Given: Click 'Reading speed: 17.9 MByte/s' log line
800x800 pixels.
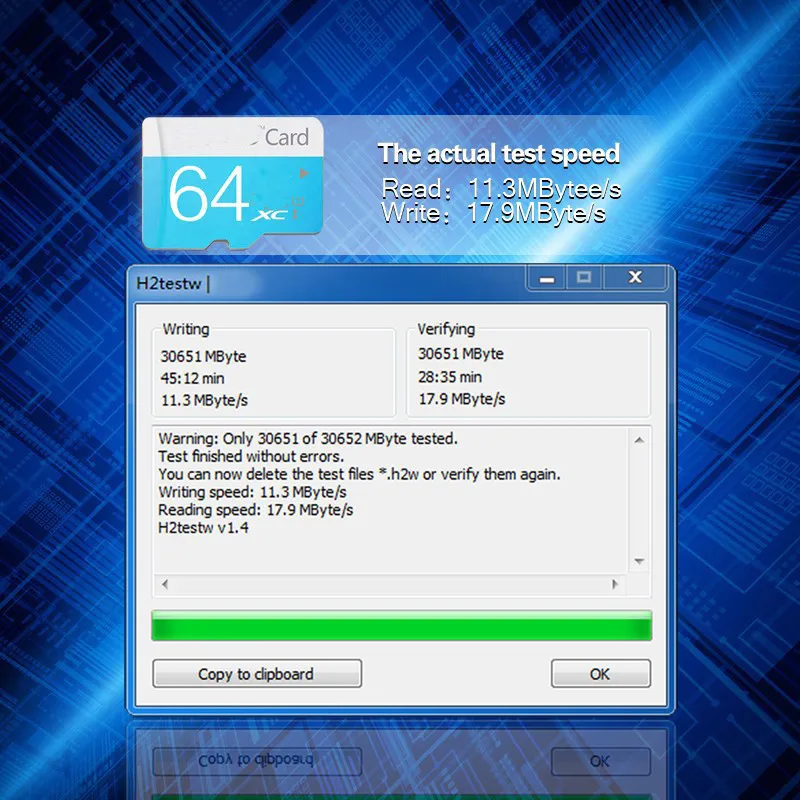Looking at the screenshot, I should click(x=256, y=510).
